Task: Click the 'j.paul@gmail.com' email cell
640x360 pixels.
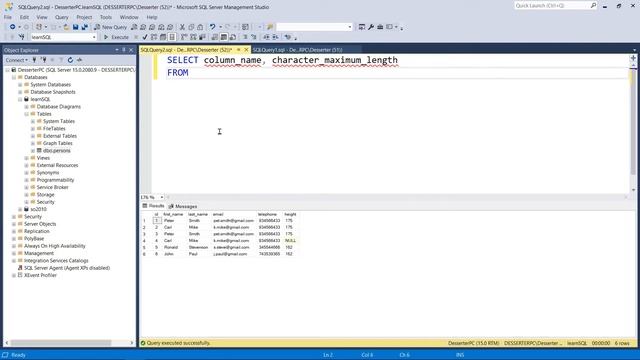Action: [x=230, y=254]
